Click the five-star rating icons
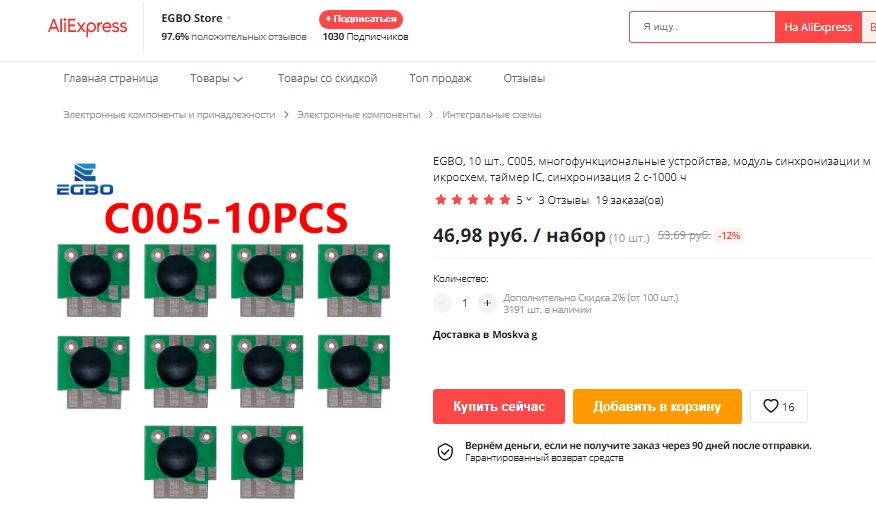The width and height of the screenshot is (876, 505). 473,199
